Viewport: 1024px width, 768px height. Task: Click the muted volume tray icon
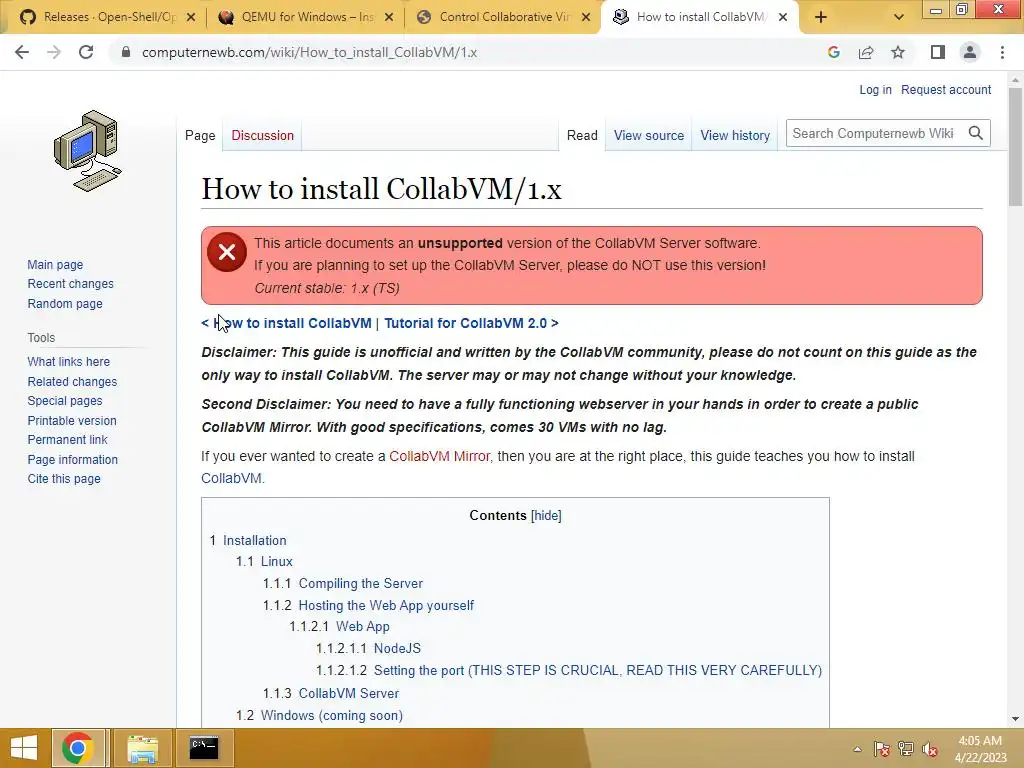tap(929, 749)
